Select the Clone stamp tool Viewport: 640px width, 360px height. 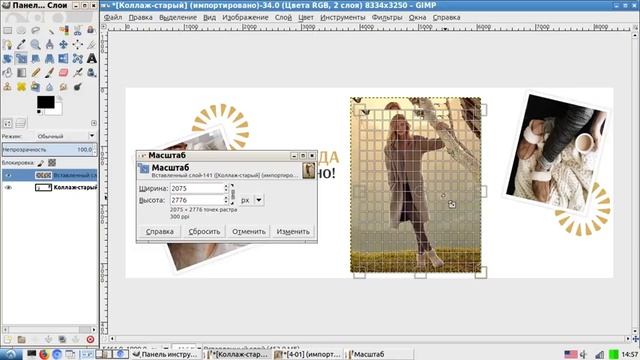[x=7, y=87]
